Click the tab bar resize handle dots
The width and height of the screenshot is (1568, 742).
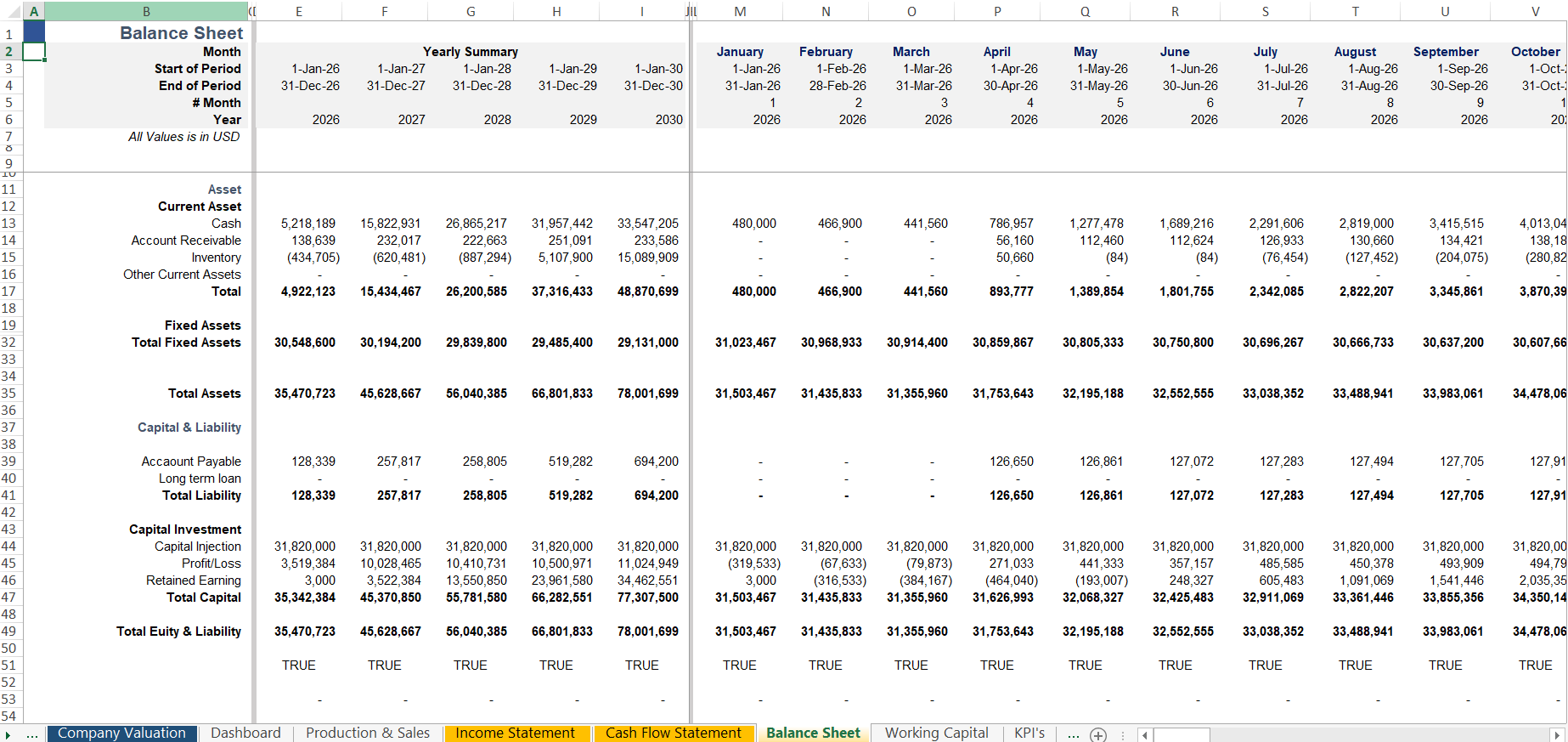point(1123,735)
